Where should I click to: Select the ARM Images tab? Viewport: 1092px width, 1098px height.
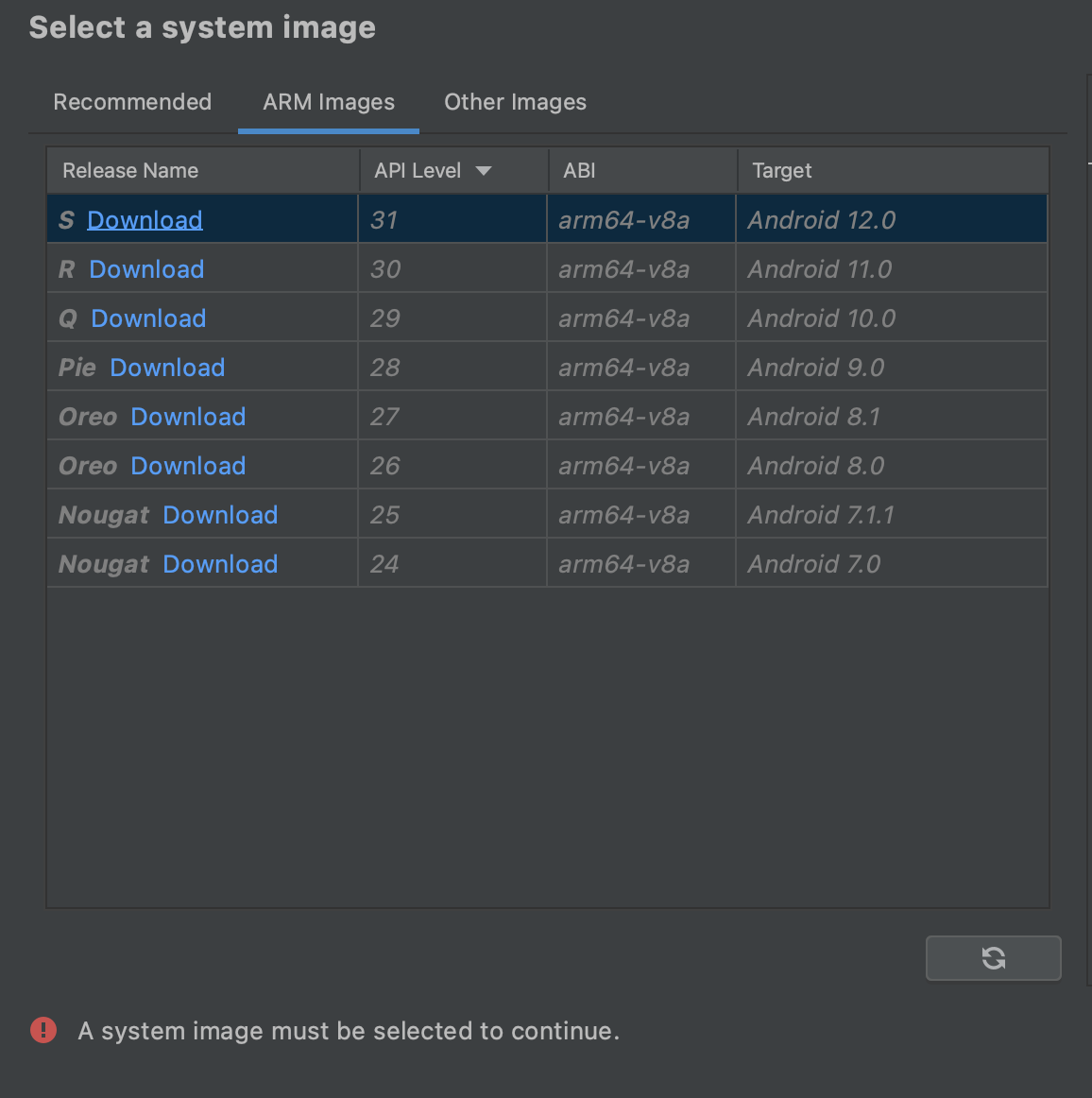[x=328, y=102]
